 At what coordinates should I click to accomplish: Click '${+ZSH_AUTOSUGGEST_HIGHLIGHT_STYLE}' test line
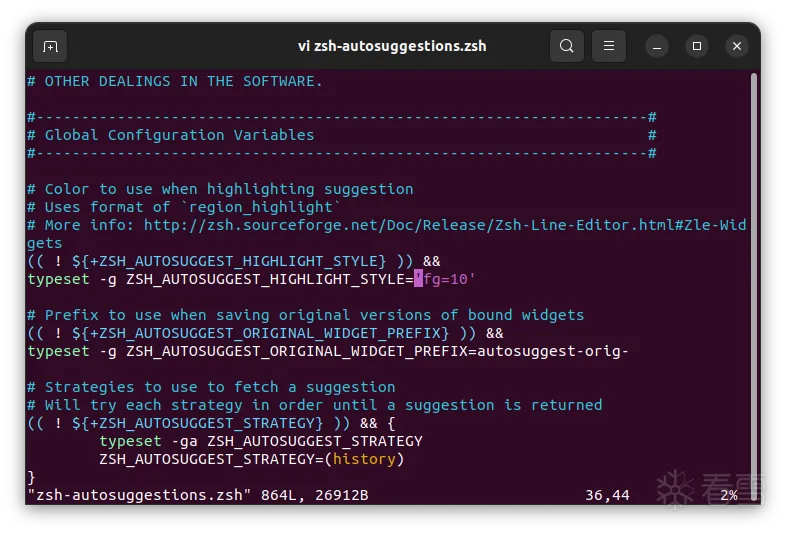coord(234,261)
